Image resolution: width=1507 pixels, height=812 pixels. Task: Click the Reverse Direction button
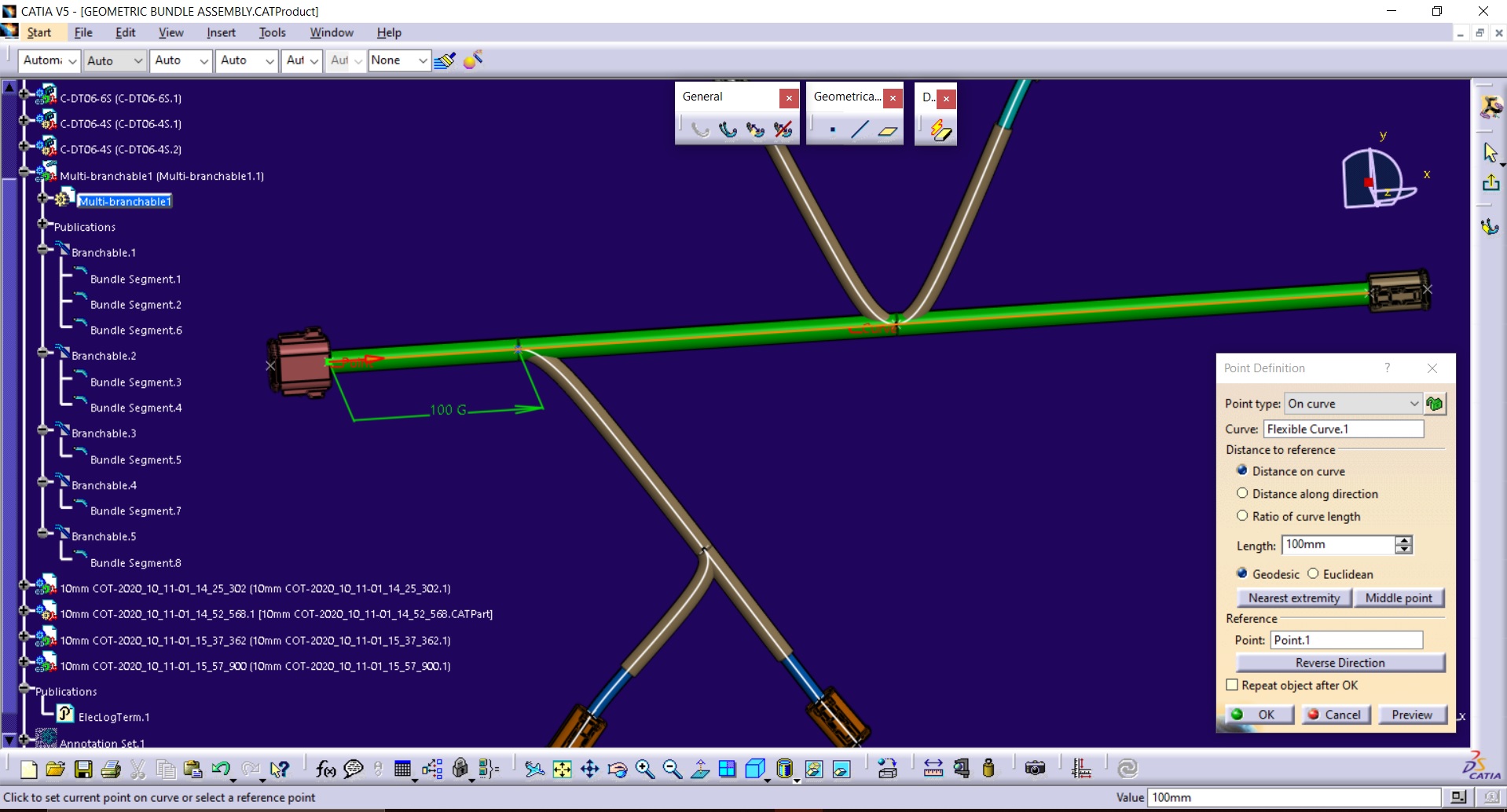pos(1340,662)
